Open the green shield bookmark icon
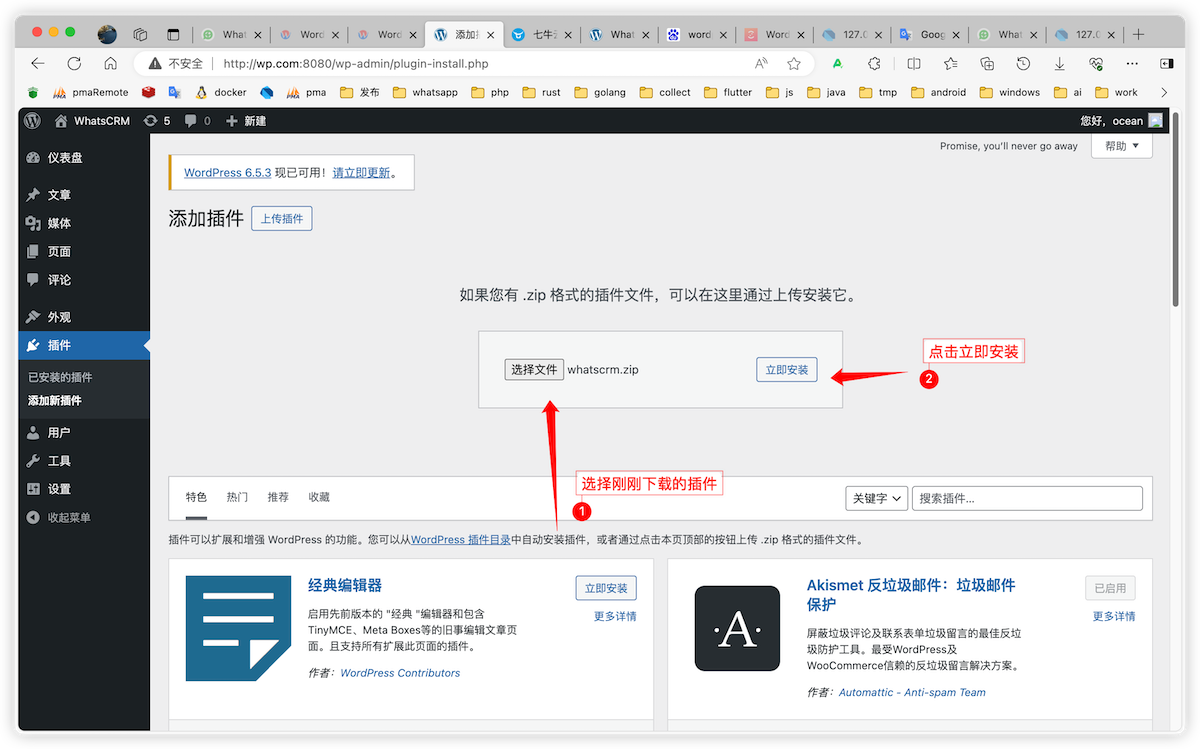Image resolution: width=1200 pixels, height=749 pixels. [x=32, y=92]
